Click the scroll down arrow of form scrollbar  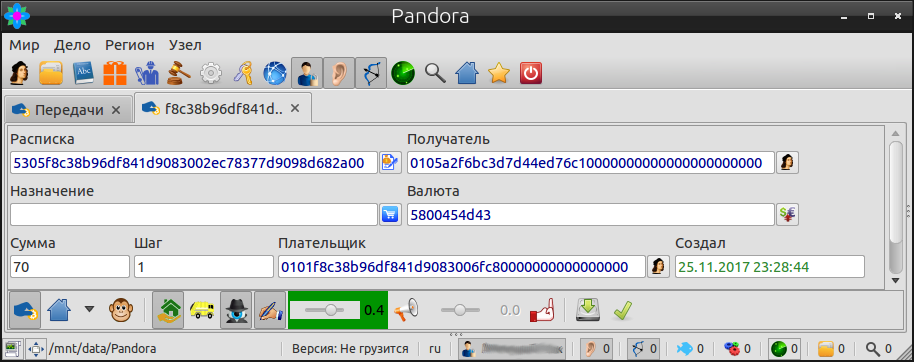[x=895, y=281]
